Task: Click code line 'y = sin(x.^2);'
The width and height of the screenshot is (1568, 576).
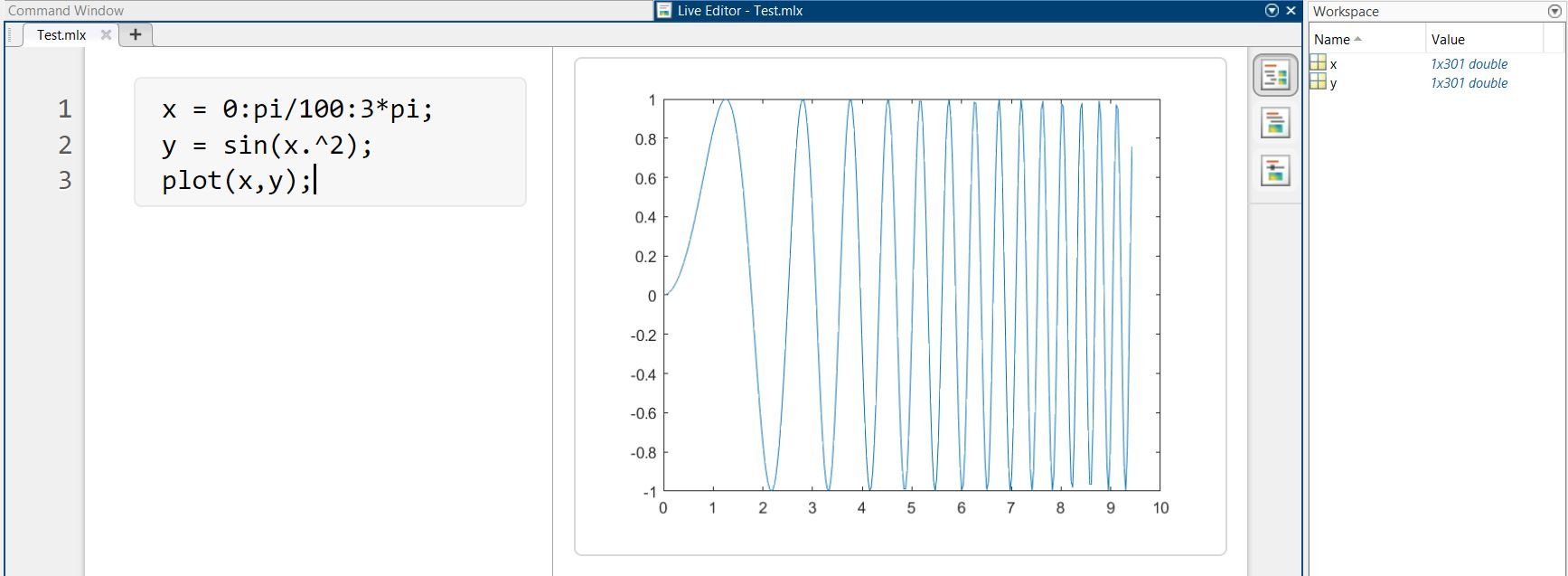Action: pos(268,145)
